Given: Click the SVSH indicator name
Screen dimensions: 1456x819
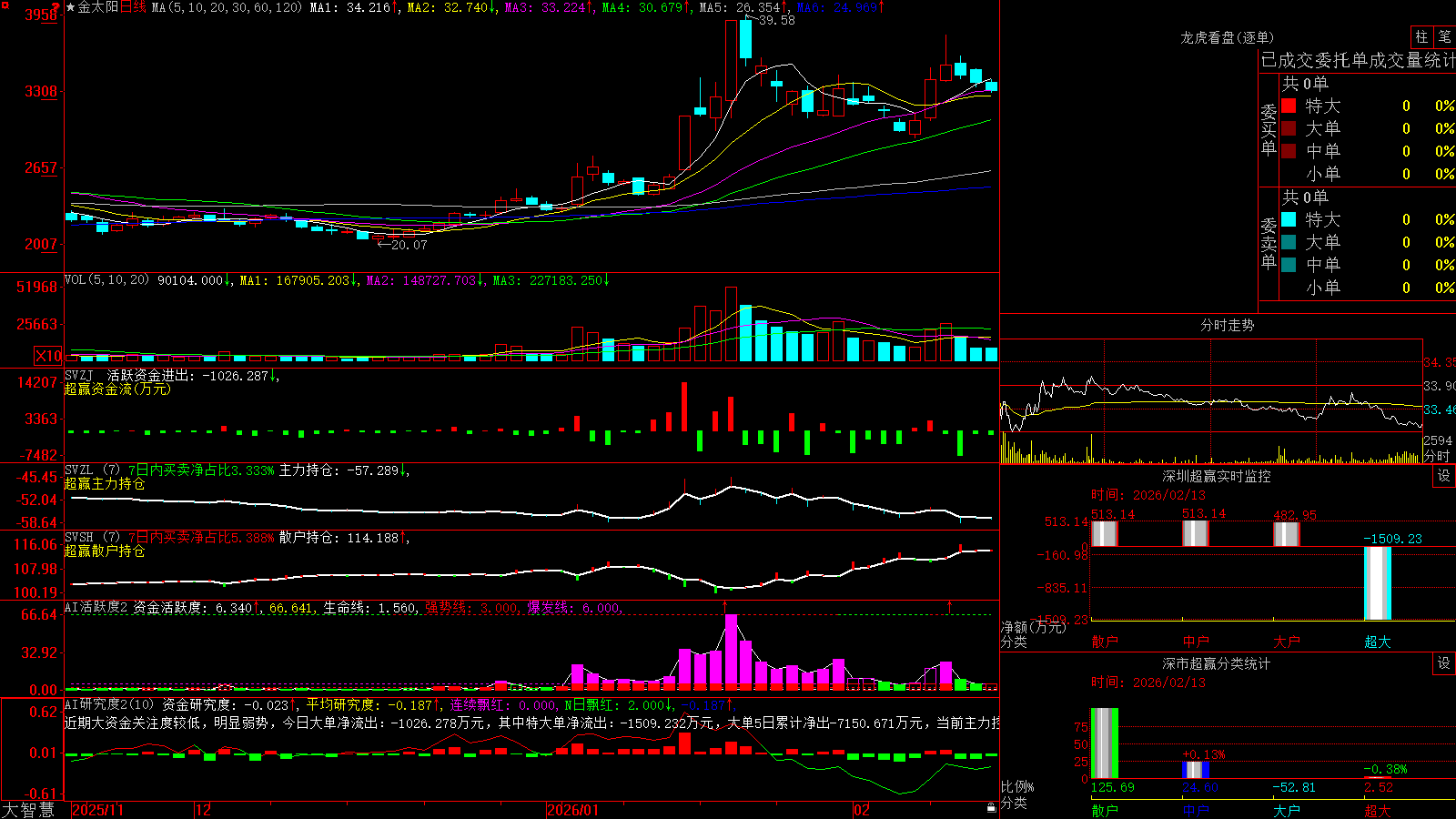Looking at the screenshot, I should pyautogui.click(x=79, y=538).
